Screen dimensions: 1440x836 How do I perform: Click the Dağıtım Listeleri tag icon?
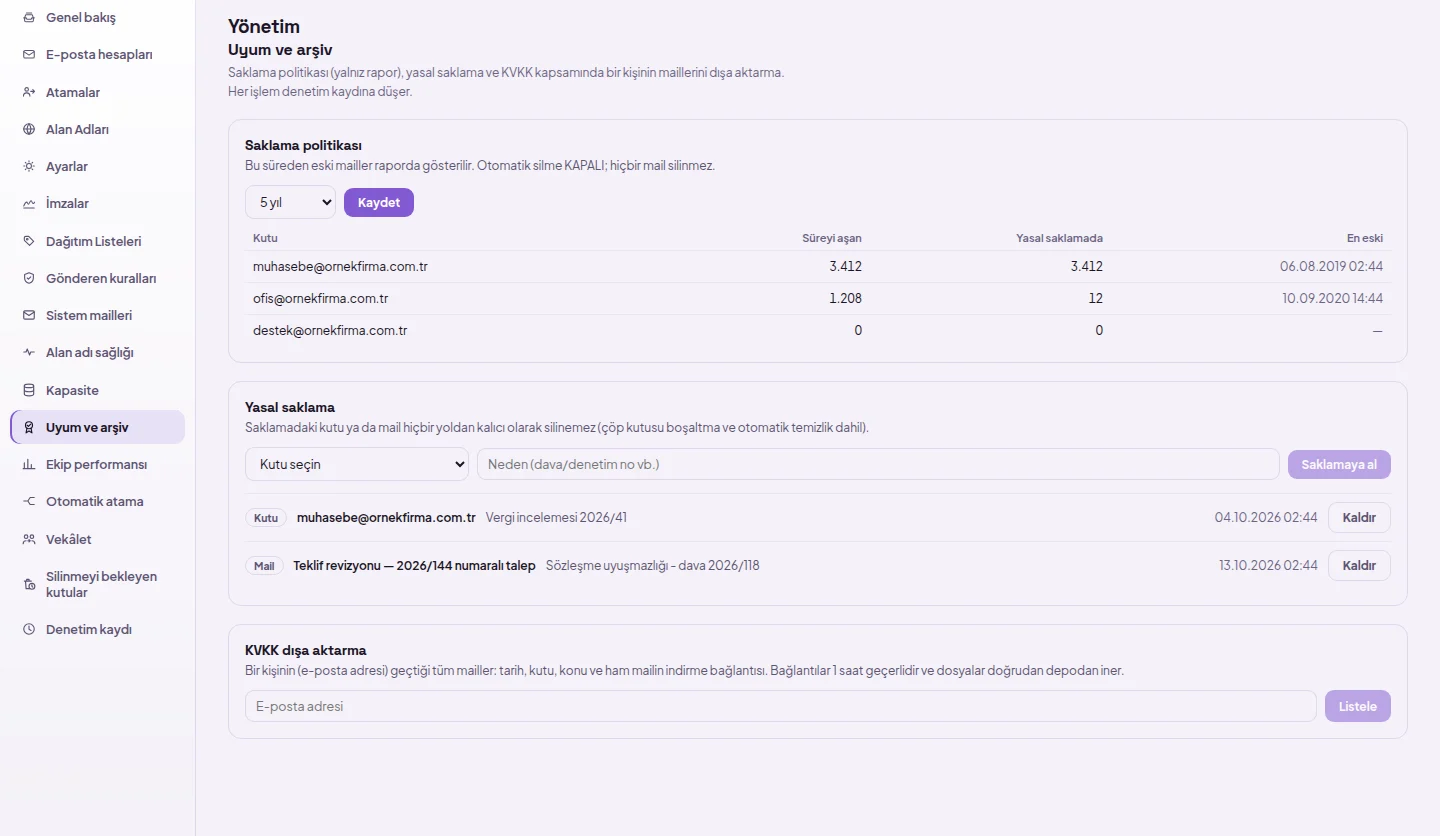click(x=29, y=241)
